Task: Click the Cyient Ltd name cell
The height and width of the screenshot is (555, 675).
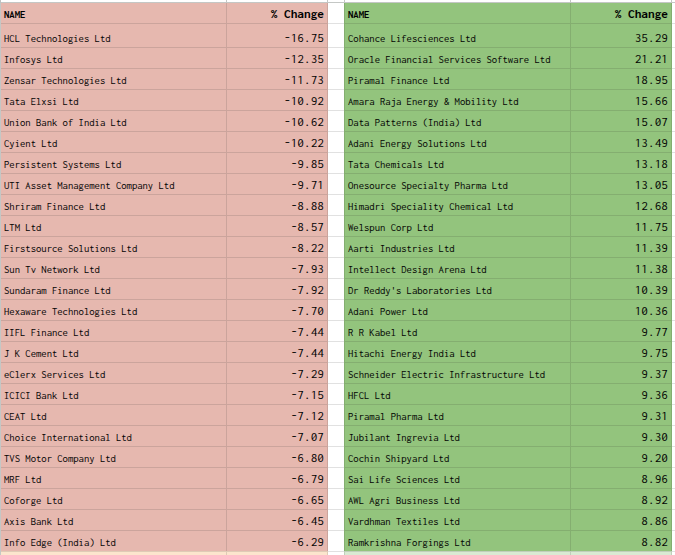Action: click(113, 143)
